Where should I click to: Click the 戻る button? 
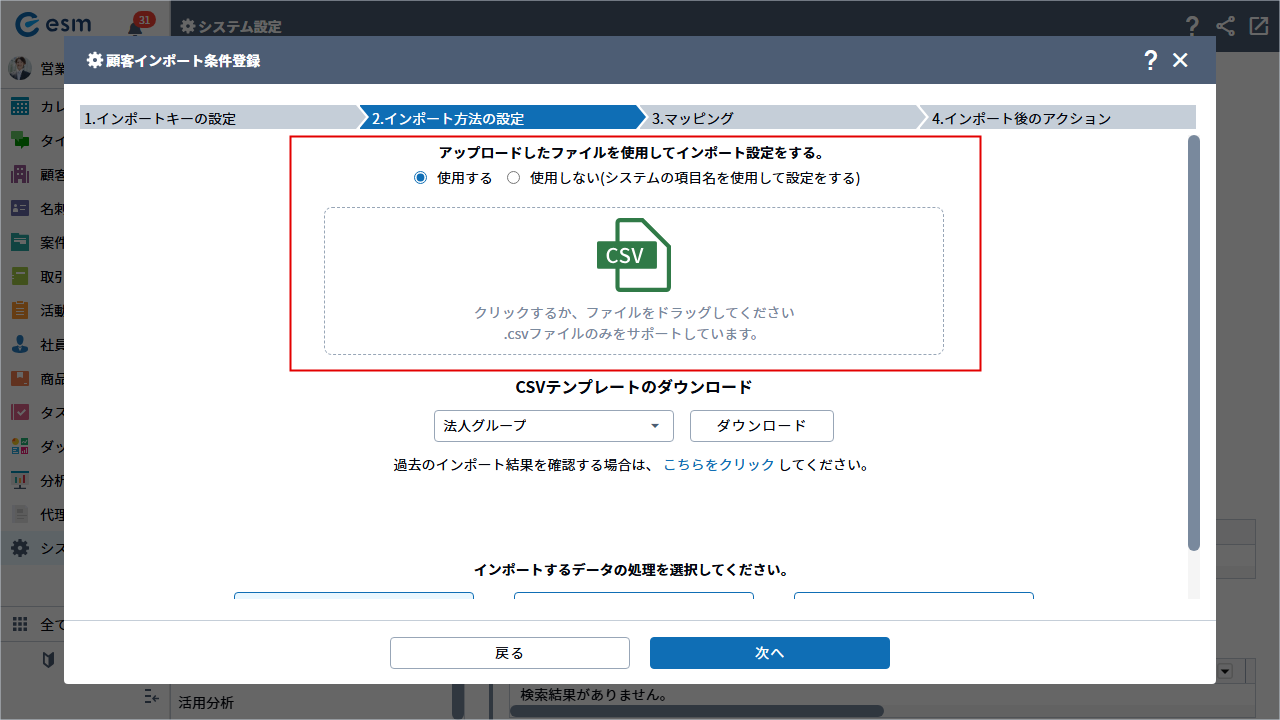(x=509, y=653)
